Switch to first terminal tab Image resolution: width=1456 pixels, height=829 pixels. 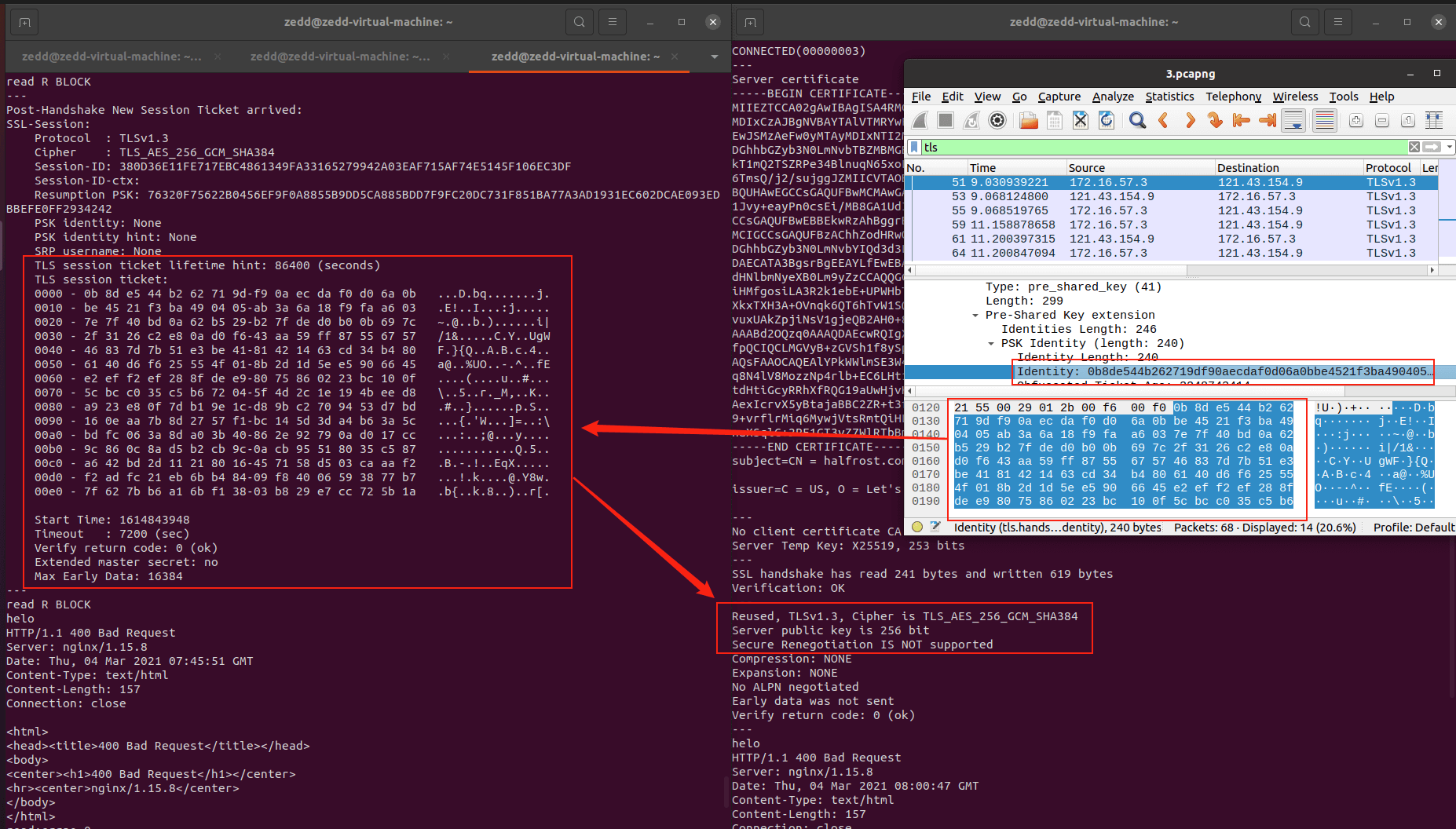[x=112, y=57]
